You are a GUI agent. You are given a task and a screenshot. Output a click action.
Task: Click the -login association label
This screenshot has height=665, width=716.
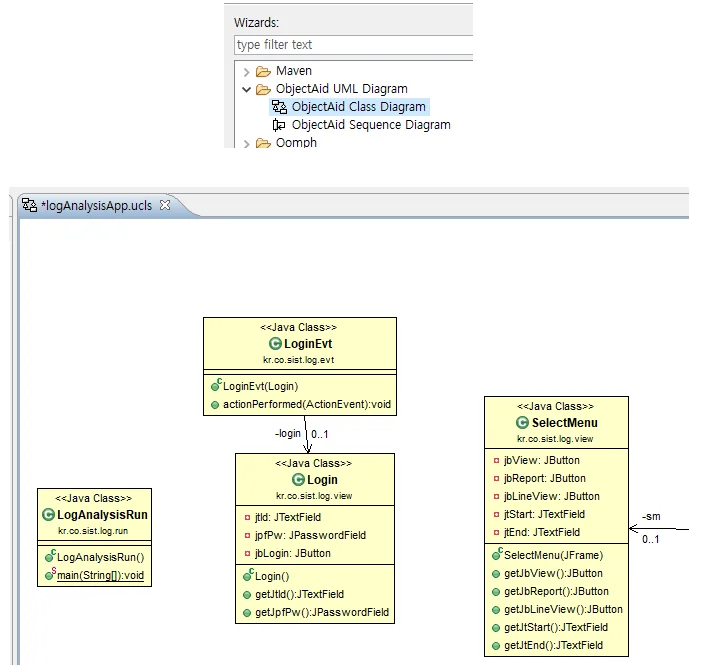[x=288, y=433]
